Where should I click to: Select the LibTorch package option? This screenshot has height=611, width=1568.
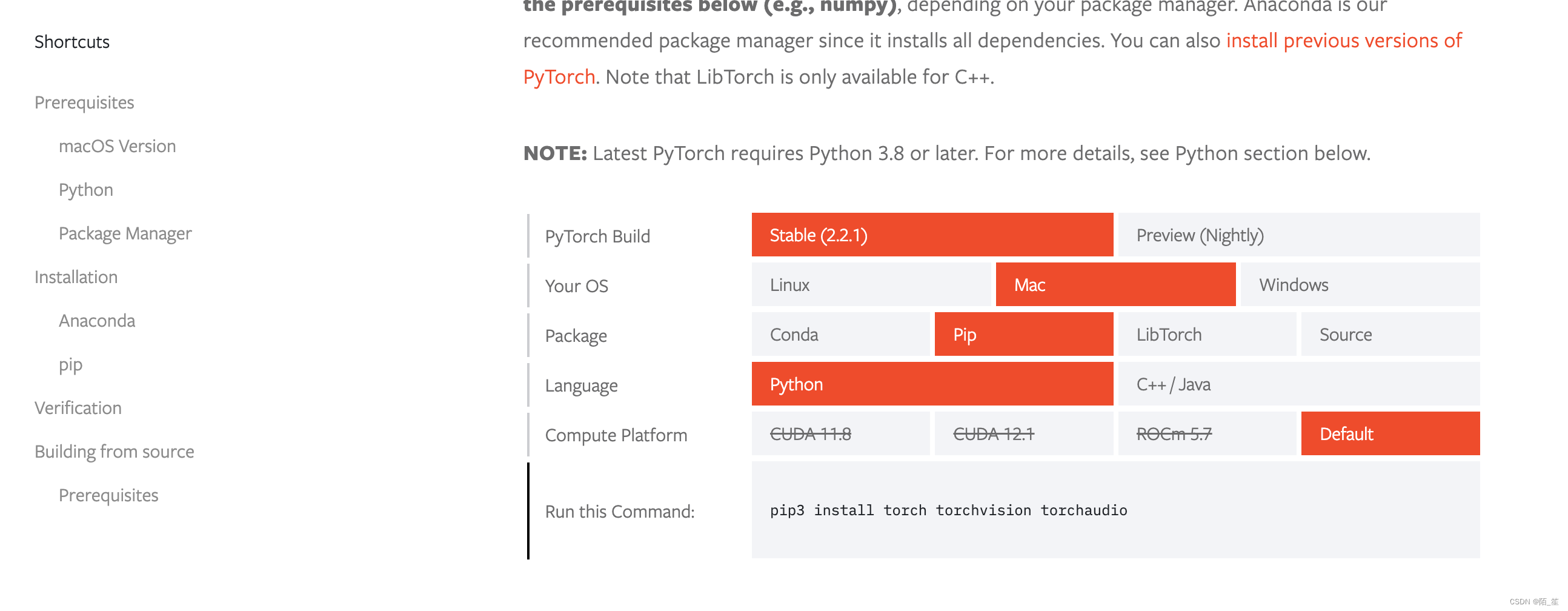(1205, 335)
